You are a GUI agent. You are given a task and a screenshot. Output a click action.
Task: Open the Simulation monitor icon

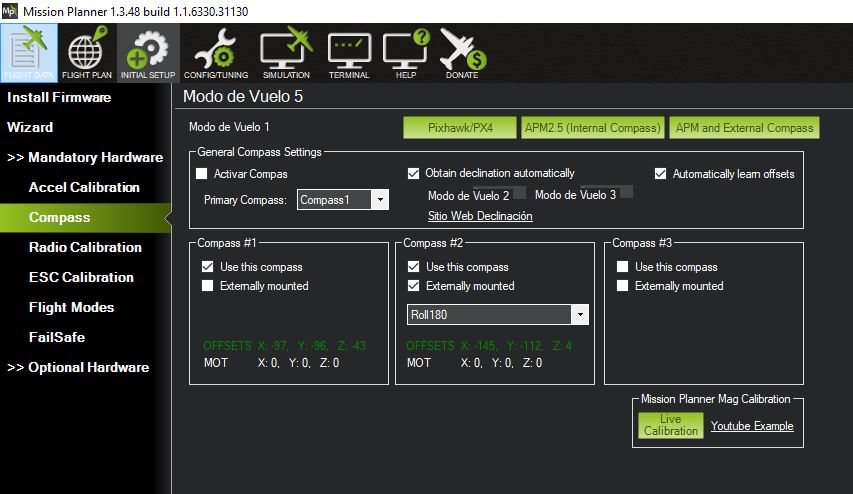285,52
